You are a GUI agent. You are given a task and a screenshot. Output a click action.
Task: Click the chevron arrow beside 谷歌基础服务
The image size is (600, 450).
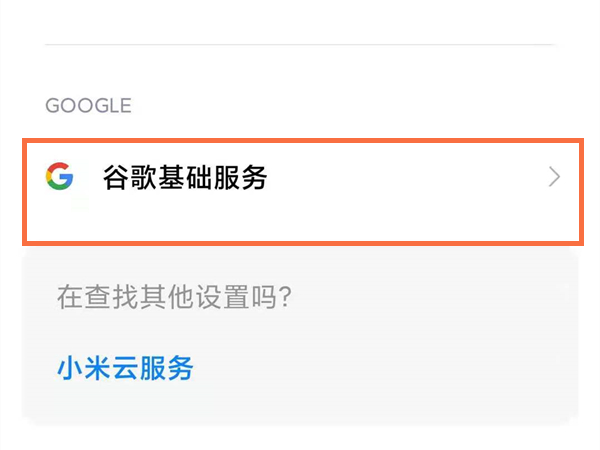(x=554, y=177)
